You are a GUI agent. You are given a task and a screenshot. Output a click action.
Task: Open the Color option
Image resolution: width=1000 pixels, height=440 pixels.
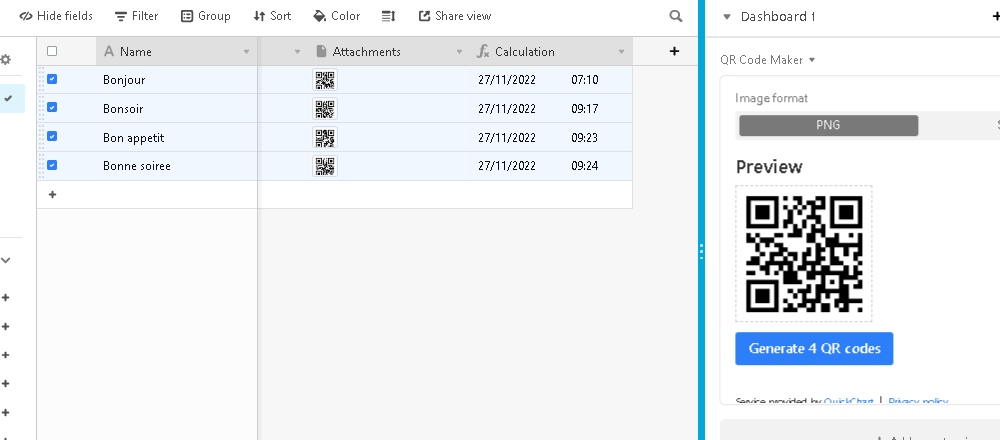[337, 16]
